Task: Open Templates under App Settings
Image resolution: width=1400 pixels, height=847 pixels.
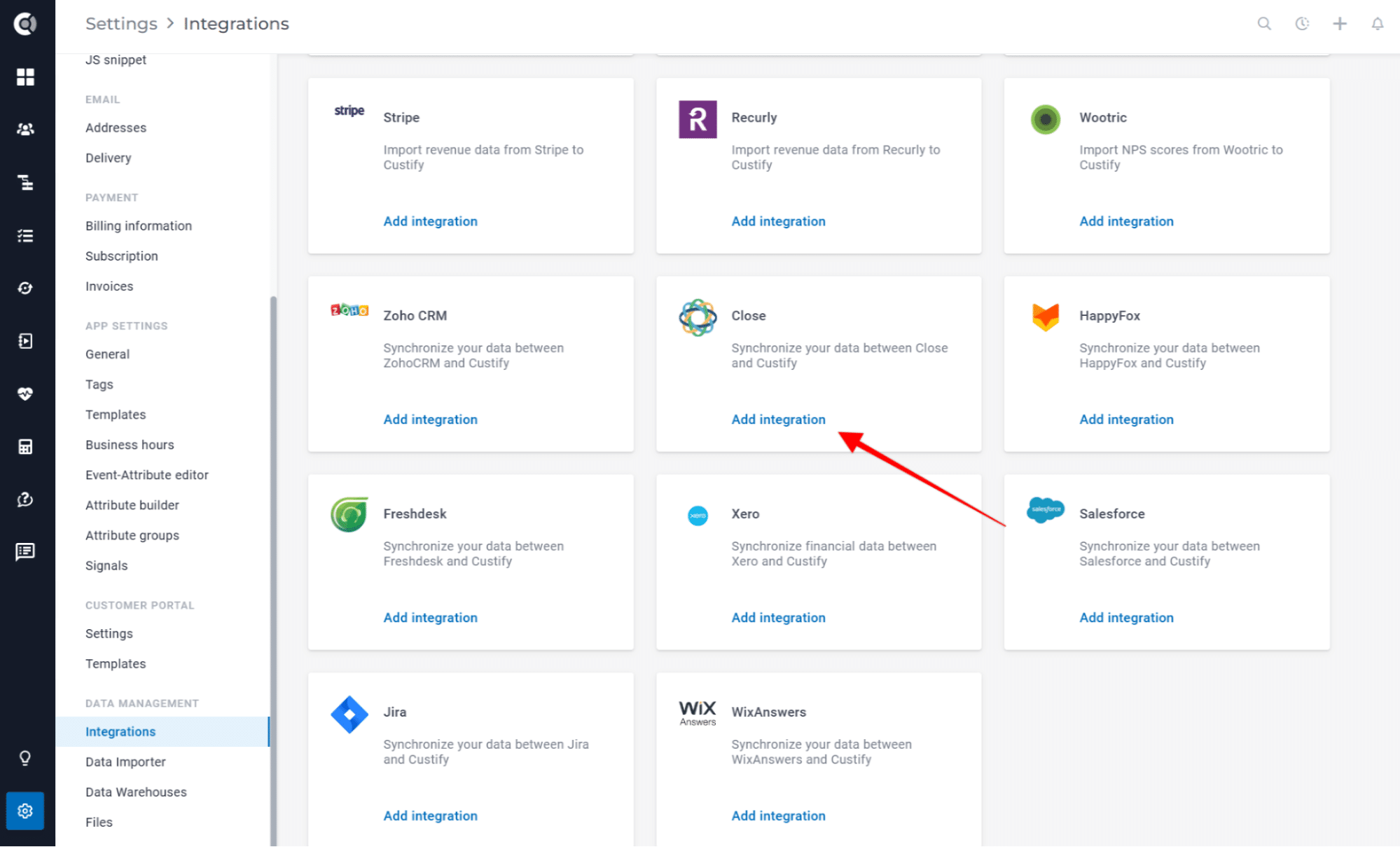Action: pyautogui.click(x=116, y=415)
